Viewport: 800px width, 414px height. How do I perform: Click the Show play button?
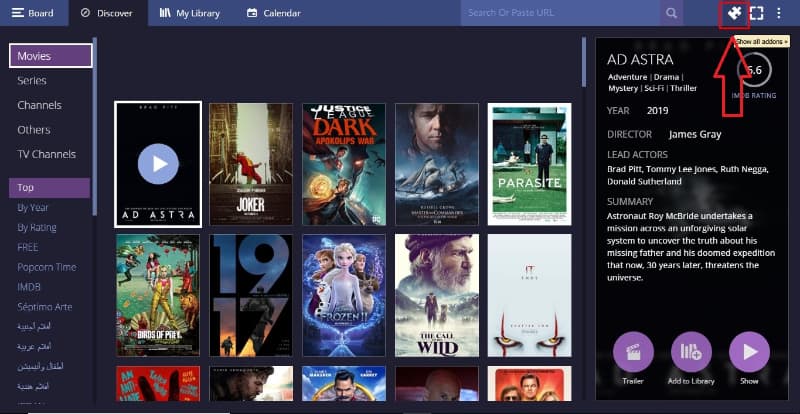coord(749,352)
